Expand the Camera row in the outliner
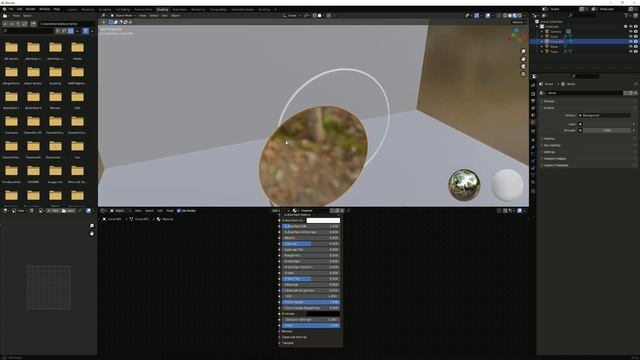This screenshot has height=360, width=640. pyautogui.click(x=542, y=31)
